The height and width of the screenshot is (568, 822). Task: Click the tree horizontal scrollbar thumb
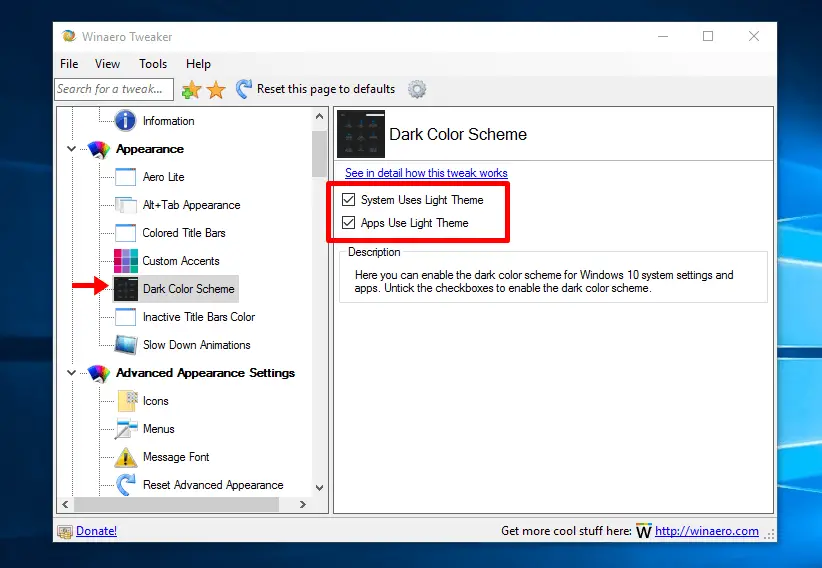(x=176, y=505)
